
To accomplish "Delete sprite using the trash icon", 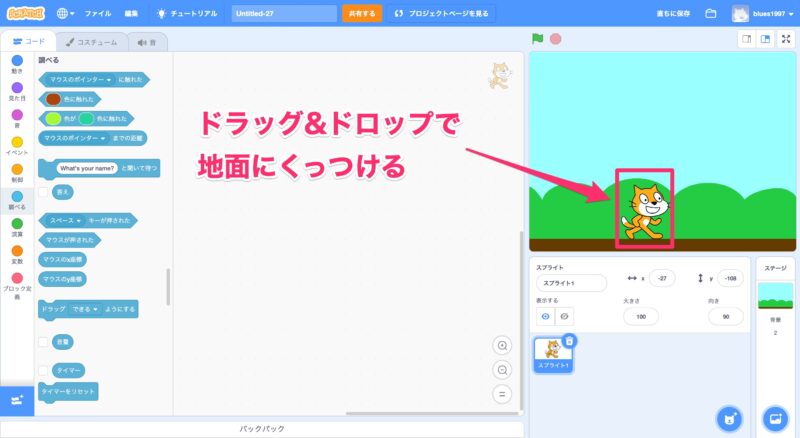I will click(x=569, y=341).
